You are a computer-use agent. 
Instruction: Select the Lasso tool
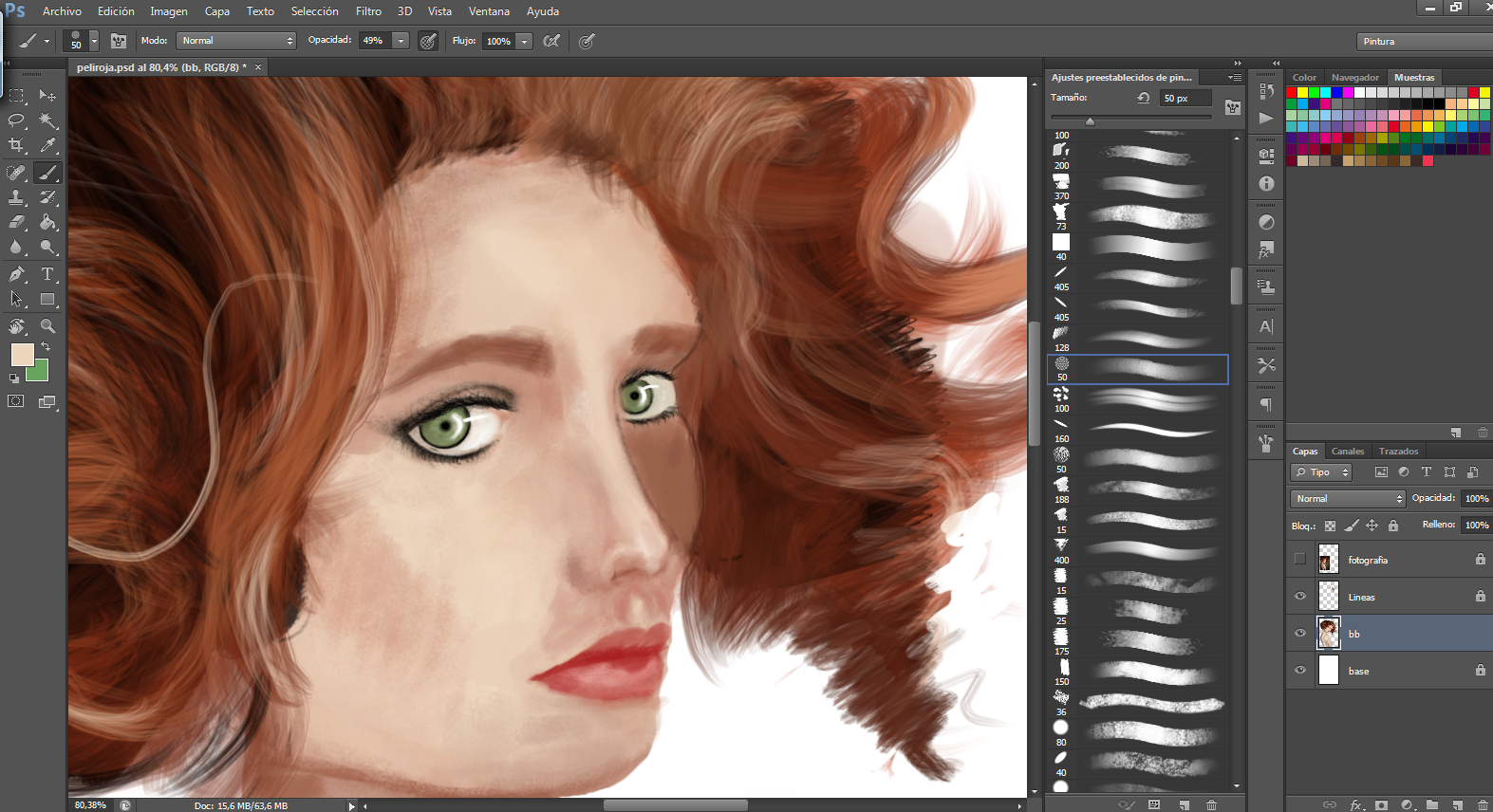[x=17, y=120]
